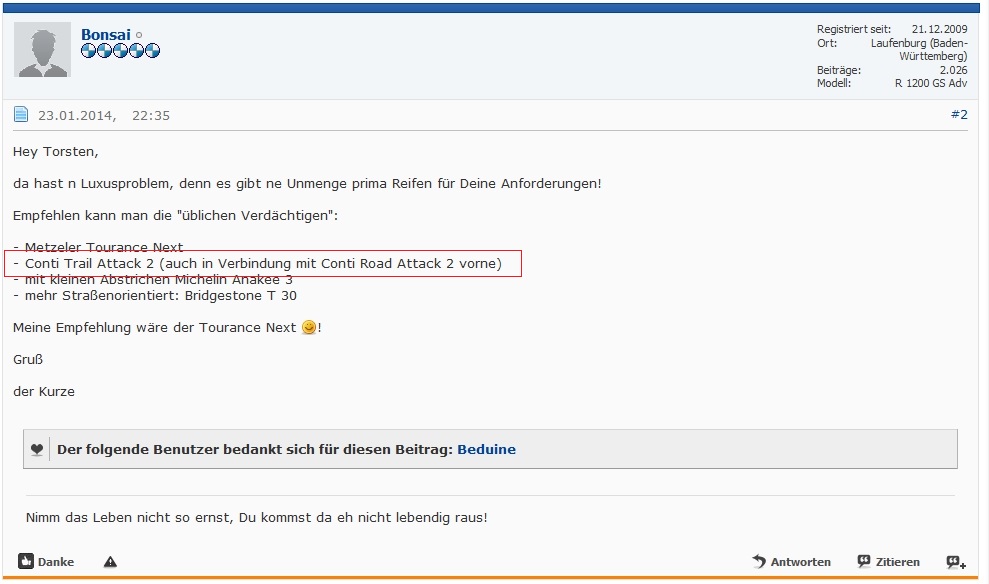Report post via warning triangle icon

pyautogui.click(x=110, y=562)
